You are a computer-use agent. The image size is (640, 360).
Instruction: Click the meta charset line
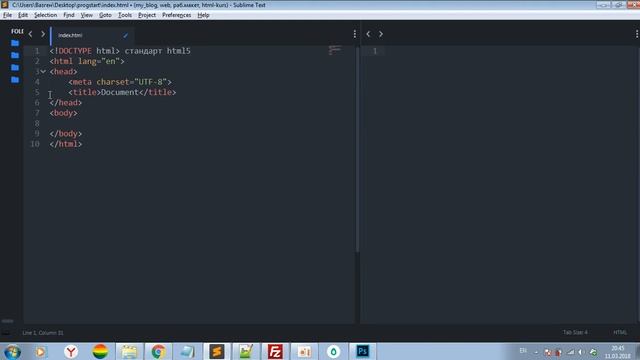(x=120, y=82)
